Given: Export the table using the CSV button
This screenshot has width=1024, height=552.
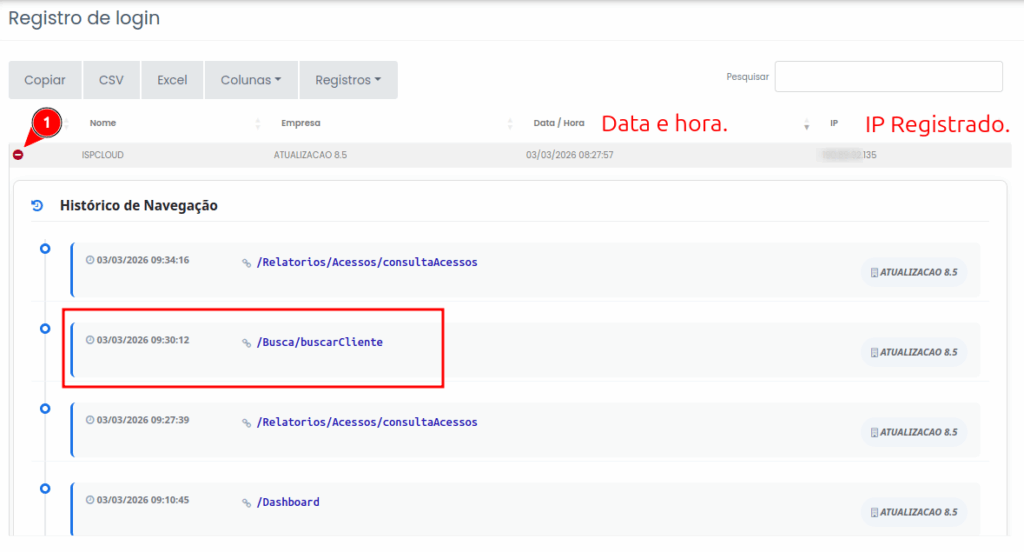Looking at the screenshot, I should (x=111, y=80).
